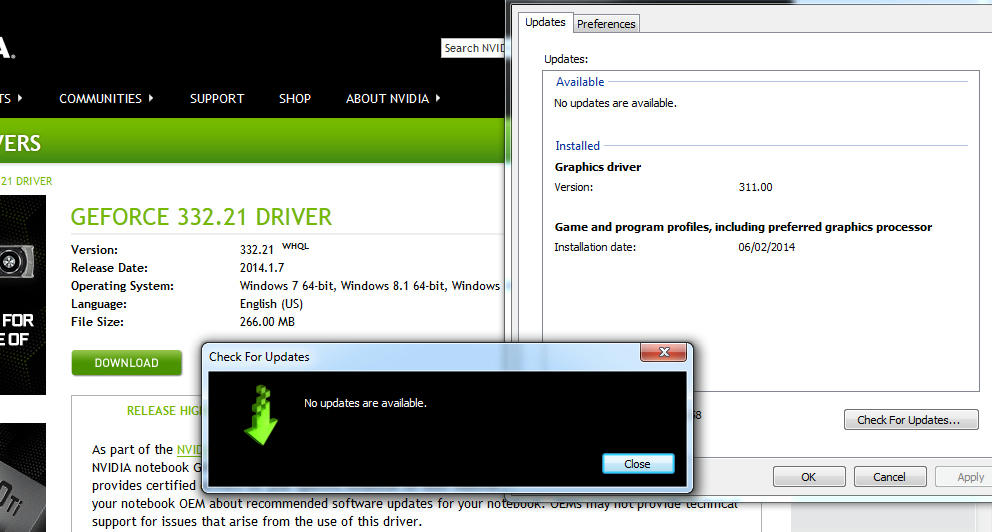Open the SUPPORT menu item
The image size is (992, 532).
(x=217, y=98)
